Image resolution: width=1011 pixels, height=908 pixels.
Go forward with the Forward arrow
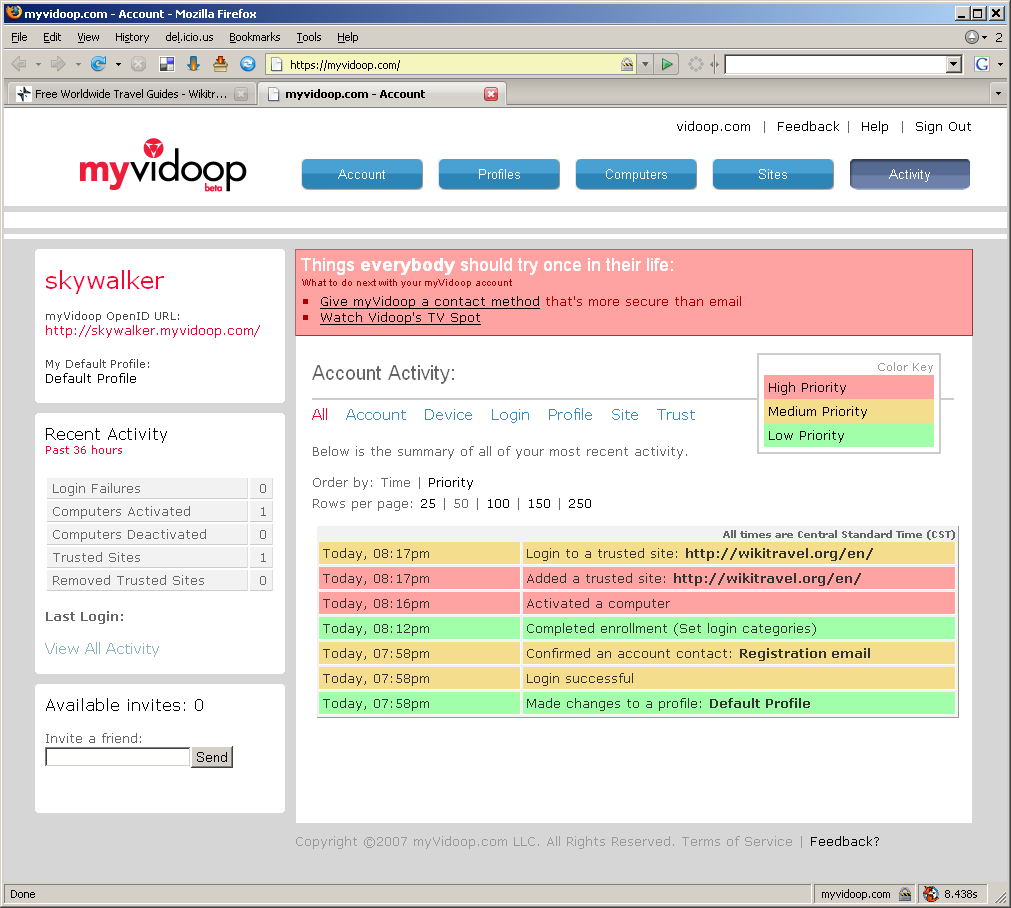58,64
